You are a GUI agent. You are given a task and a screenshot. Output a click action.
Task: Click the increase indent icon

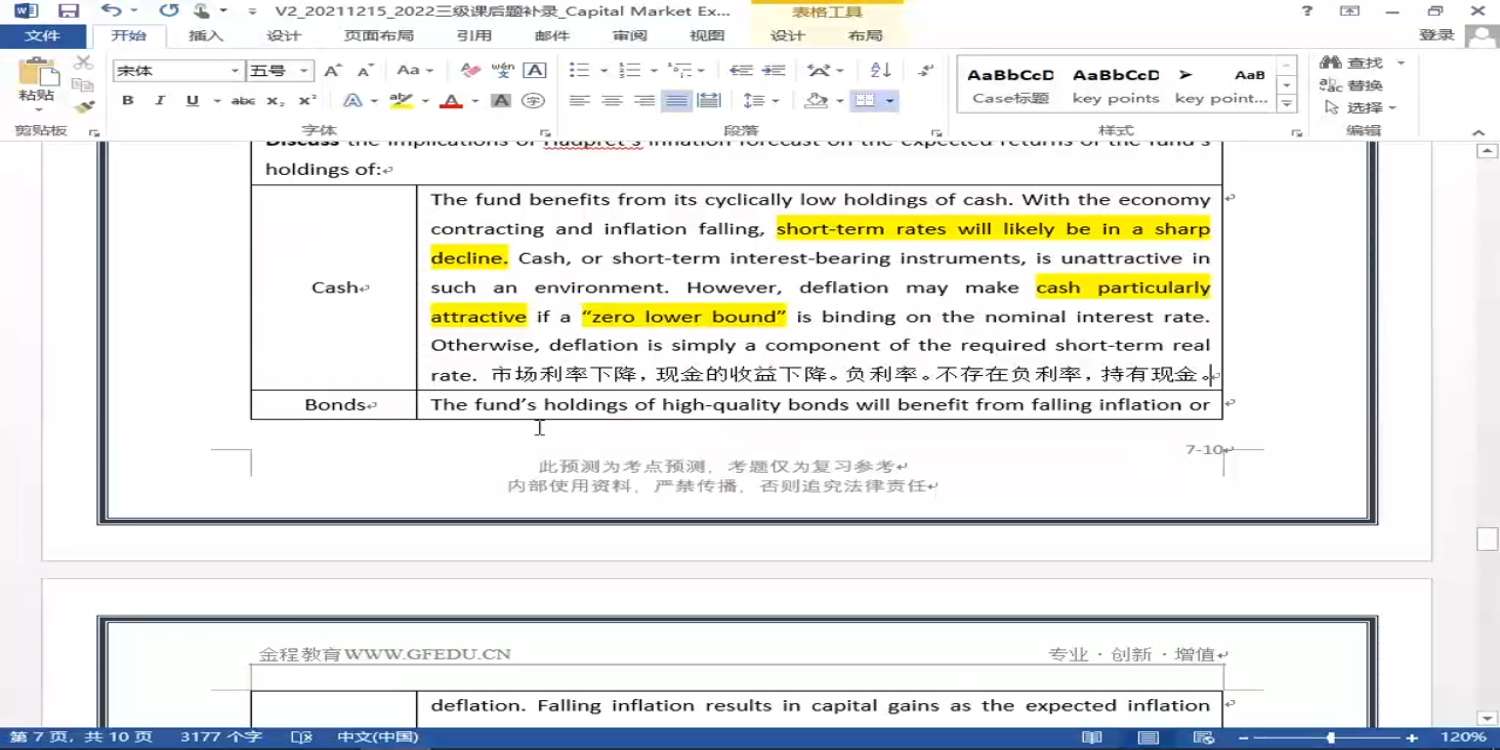coord(773,70)
